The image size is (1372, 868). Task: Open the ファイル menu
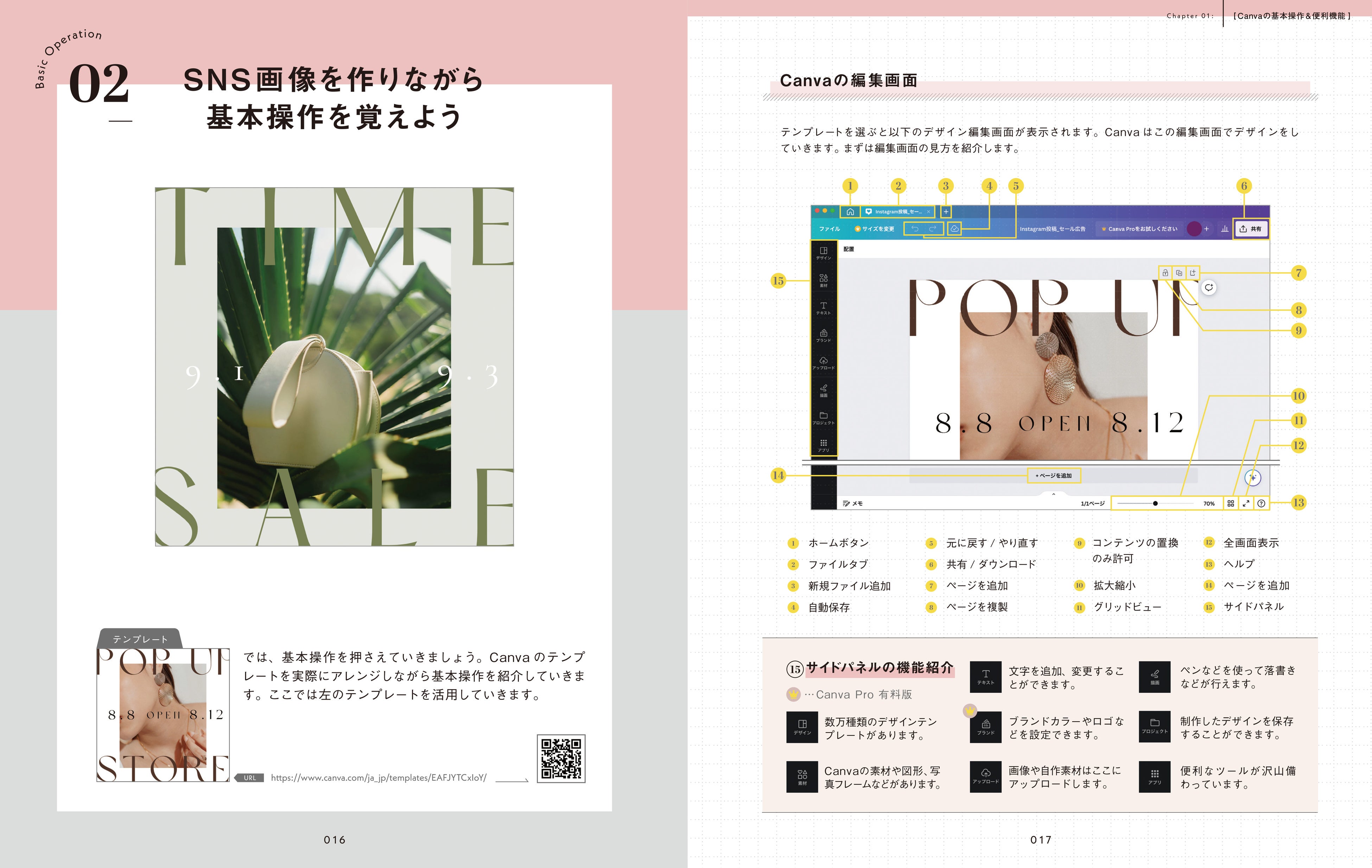pyautogui.click(x=830, y=229)
